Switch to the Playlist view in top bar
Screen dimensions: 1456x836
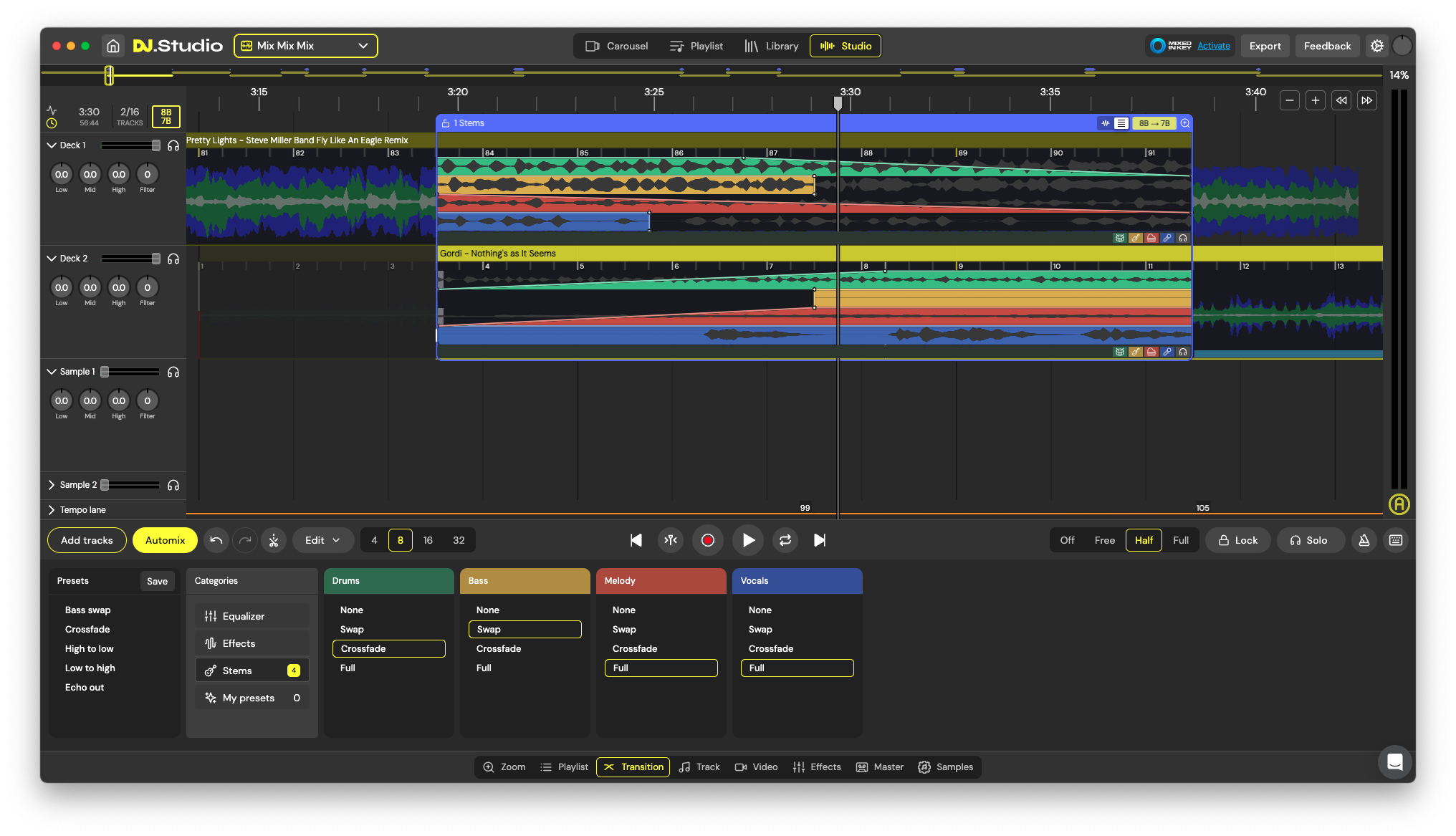tap(696, 46)
